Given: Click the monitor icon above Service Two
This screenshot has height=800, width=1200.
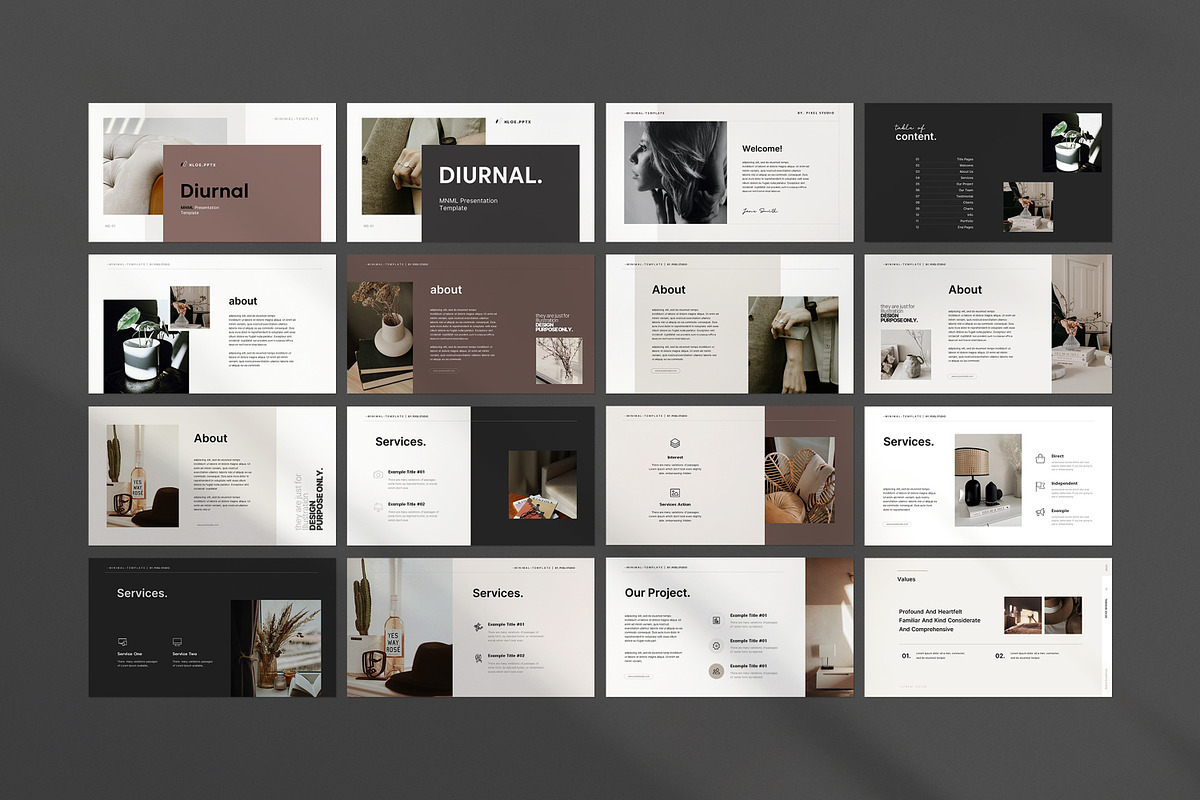Looking at the screenshot, I should tap(177, 641).
